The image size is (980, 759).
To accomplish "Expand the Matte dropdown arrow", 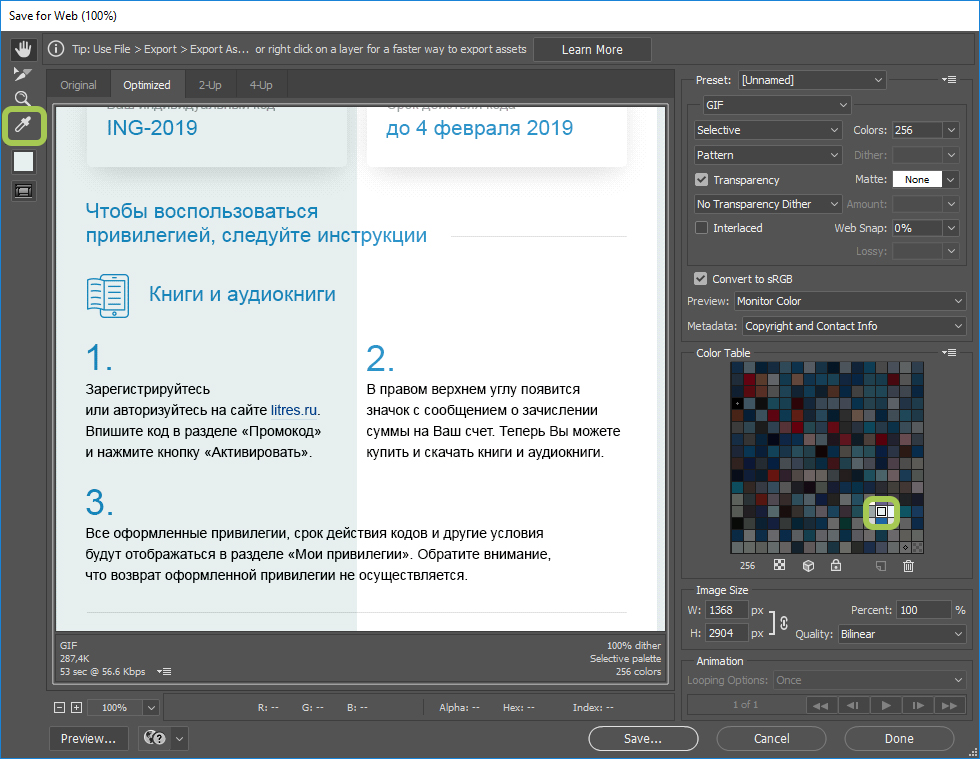I will point(951,179).
